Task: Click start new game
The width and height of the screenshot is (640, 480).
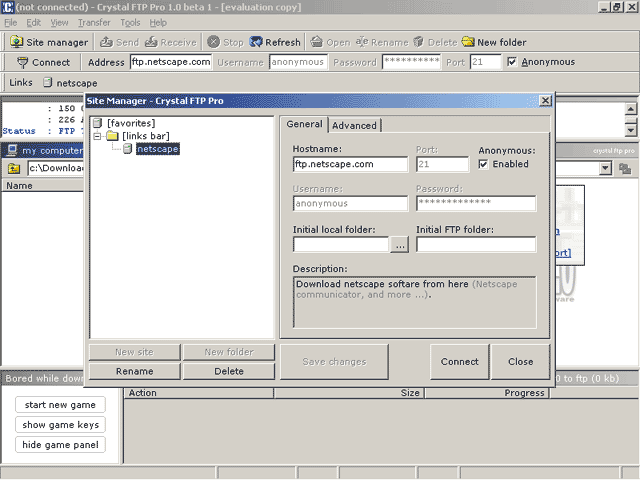Action: coord(60,405)
